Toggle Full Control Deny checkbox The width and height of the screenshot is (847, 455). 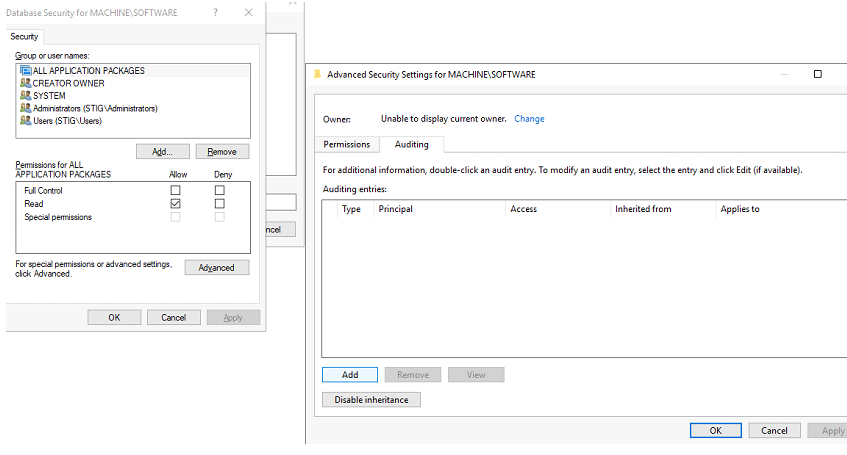[x=220, y=190]
